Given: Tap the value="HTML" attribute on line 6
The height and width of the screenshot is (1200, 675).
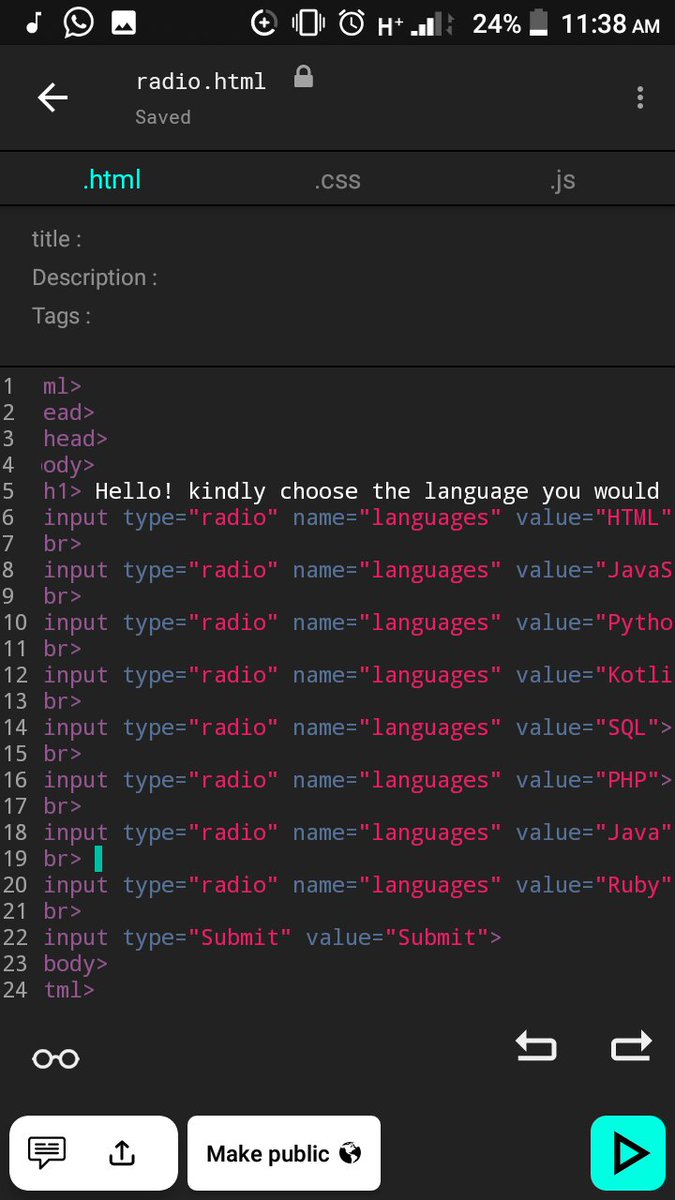Looking at the screenshot, I should coord(594,517).
